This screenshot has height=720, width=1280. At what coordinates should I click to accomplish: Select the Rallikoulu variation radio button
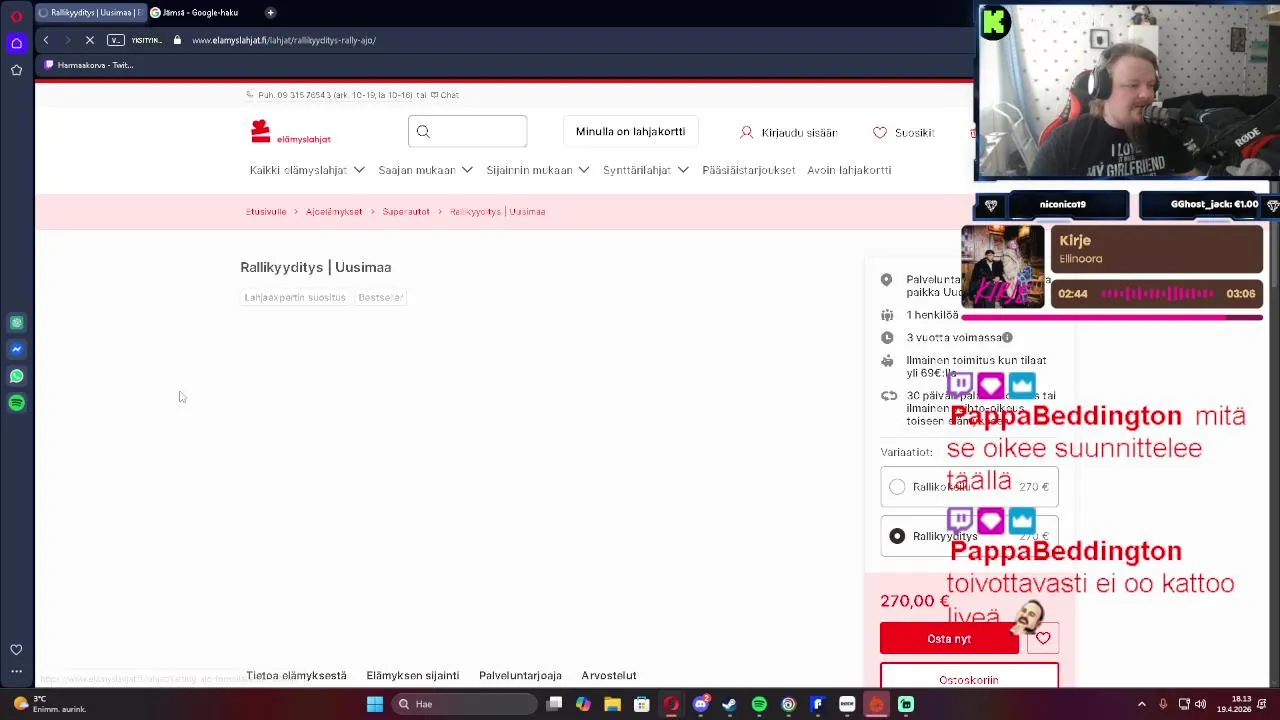pos(897,487)
